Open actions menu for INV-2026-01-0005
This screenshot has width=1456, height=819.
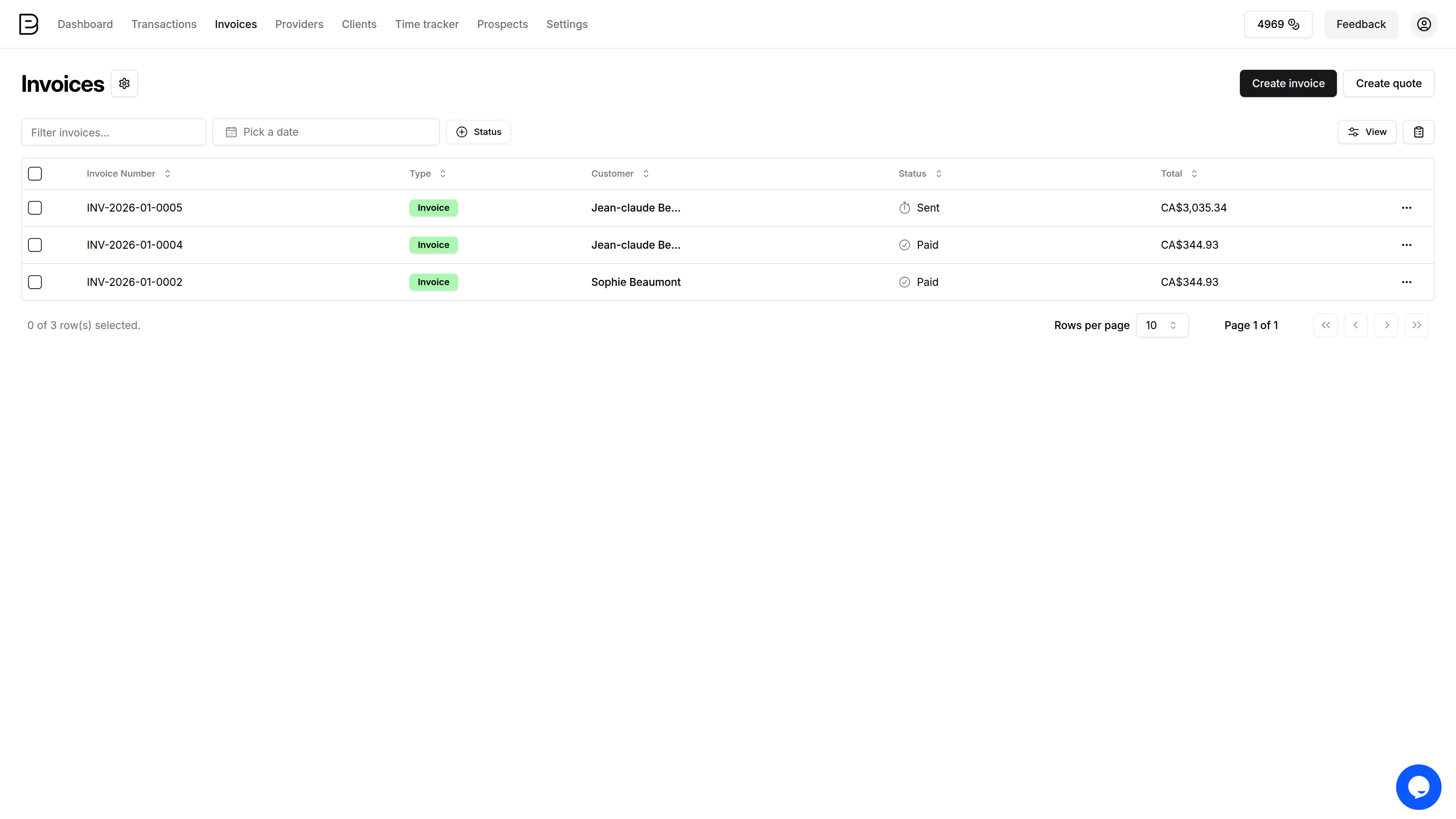pyautogui.click(x=1406, y=208)
